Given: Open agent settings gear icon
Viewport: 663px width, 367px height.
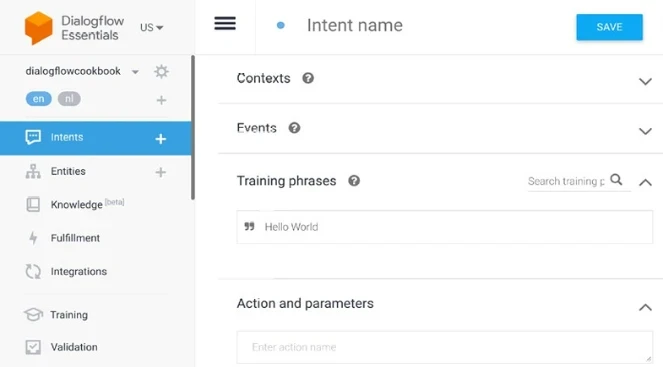Looking at the screenshot, I should pos(161,71).
